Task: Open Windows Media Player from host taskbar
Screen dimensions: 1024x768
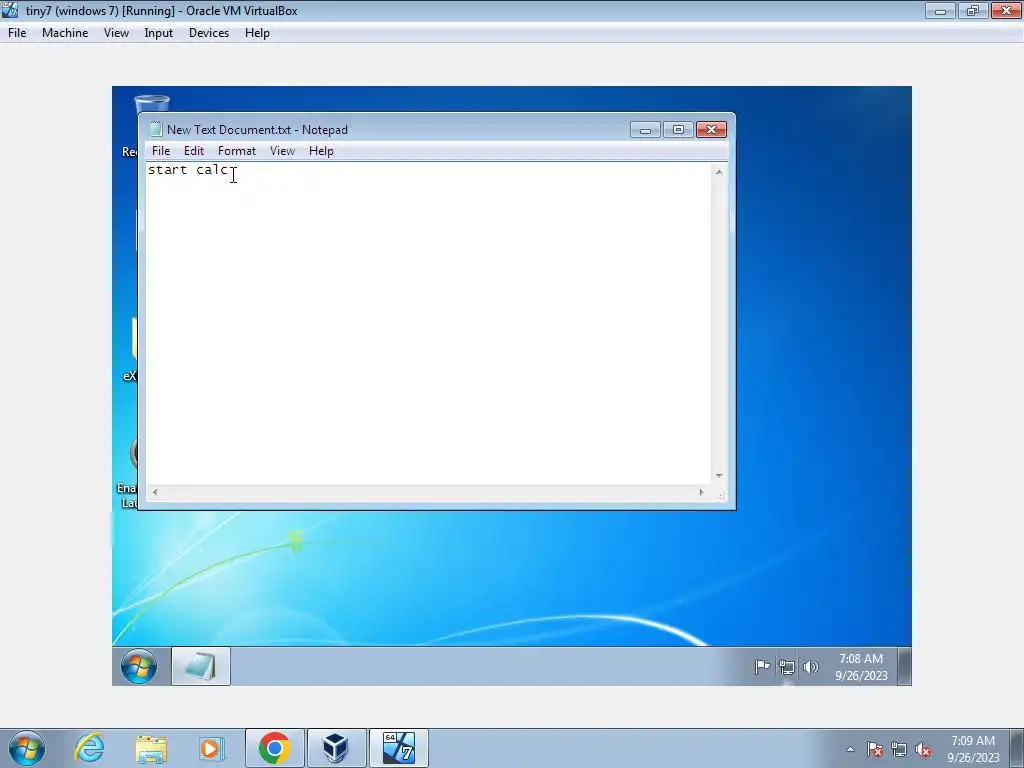Action: [x=211, y=748]
